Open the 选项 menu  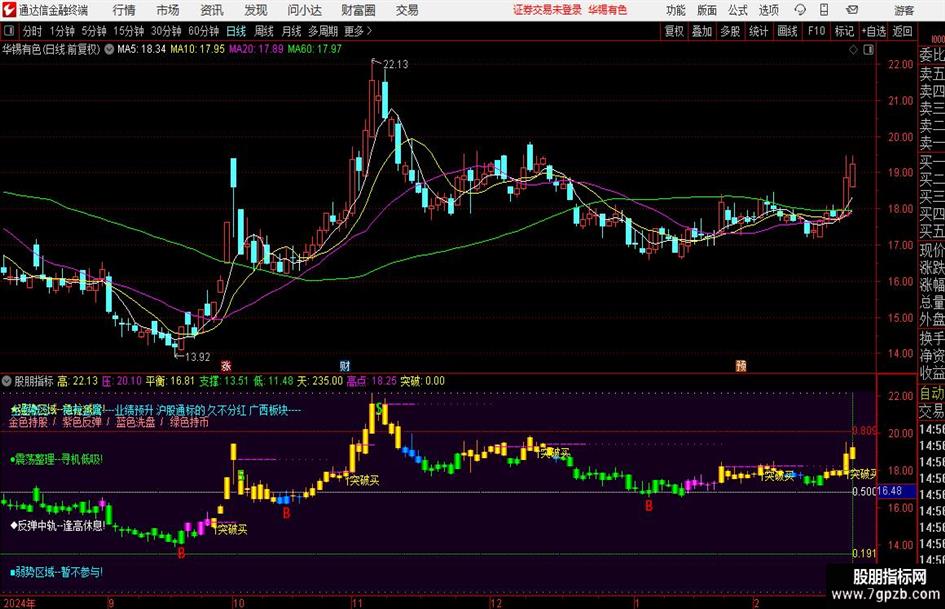coord(768,10)
